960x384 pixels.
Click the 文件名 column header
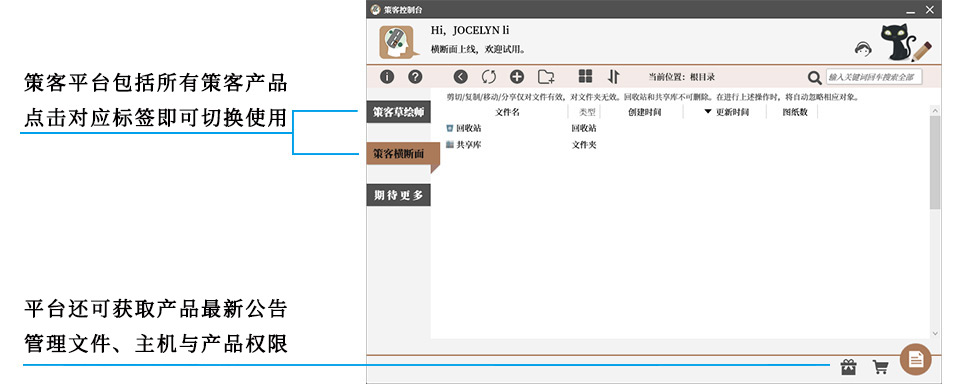click(x=507, y=112)
